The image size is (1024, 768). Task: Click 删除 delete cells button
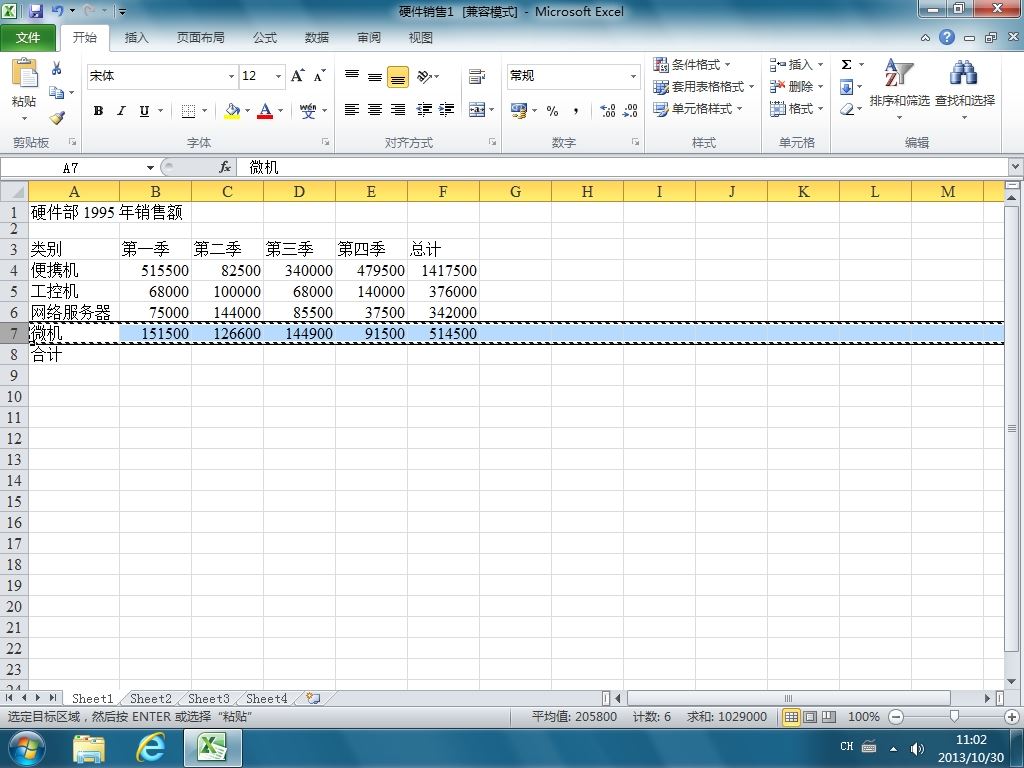point(796,86)
